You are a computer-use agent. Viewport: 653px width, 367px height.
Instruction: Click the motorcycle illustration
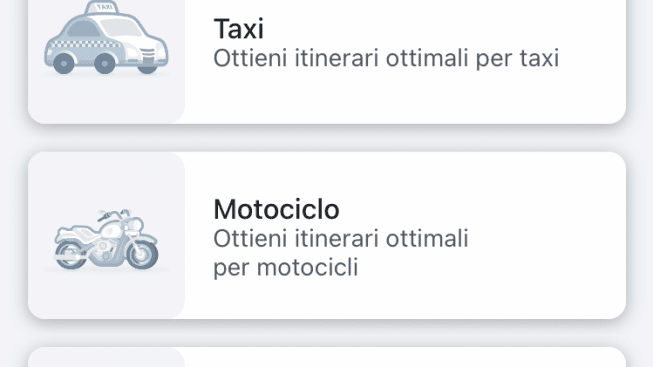tap(106, 239)
